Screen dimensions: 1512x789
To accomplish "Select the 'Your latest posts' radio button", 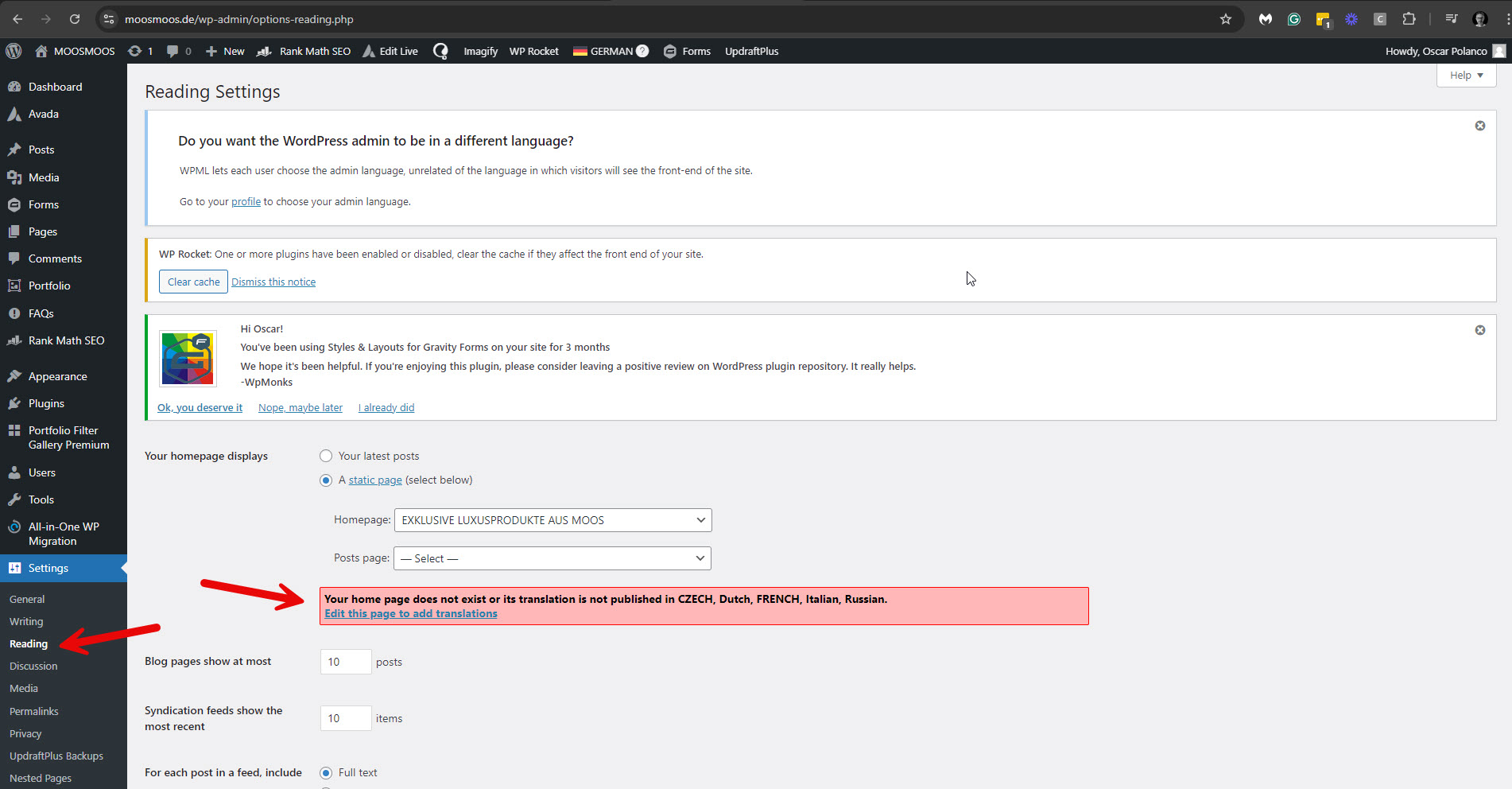I will 326,456.
